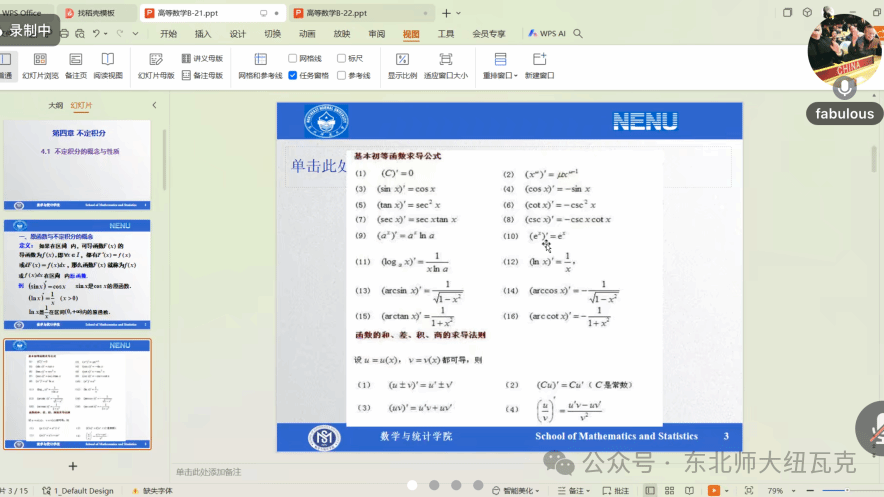Open the Animation (动画) ribbon tab
This screenshot has height=497, width=884.
(307, 34)
